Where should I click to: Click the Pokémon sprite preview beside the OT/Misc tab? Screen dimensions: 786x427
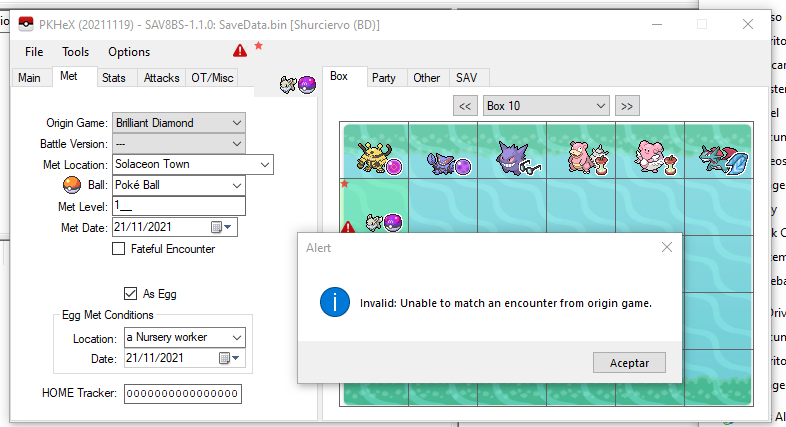[298, 85]
